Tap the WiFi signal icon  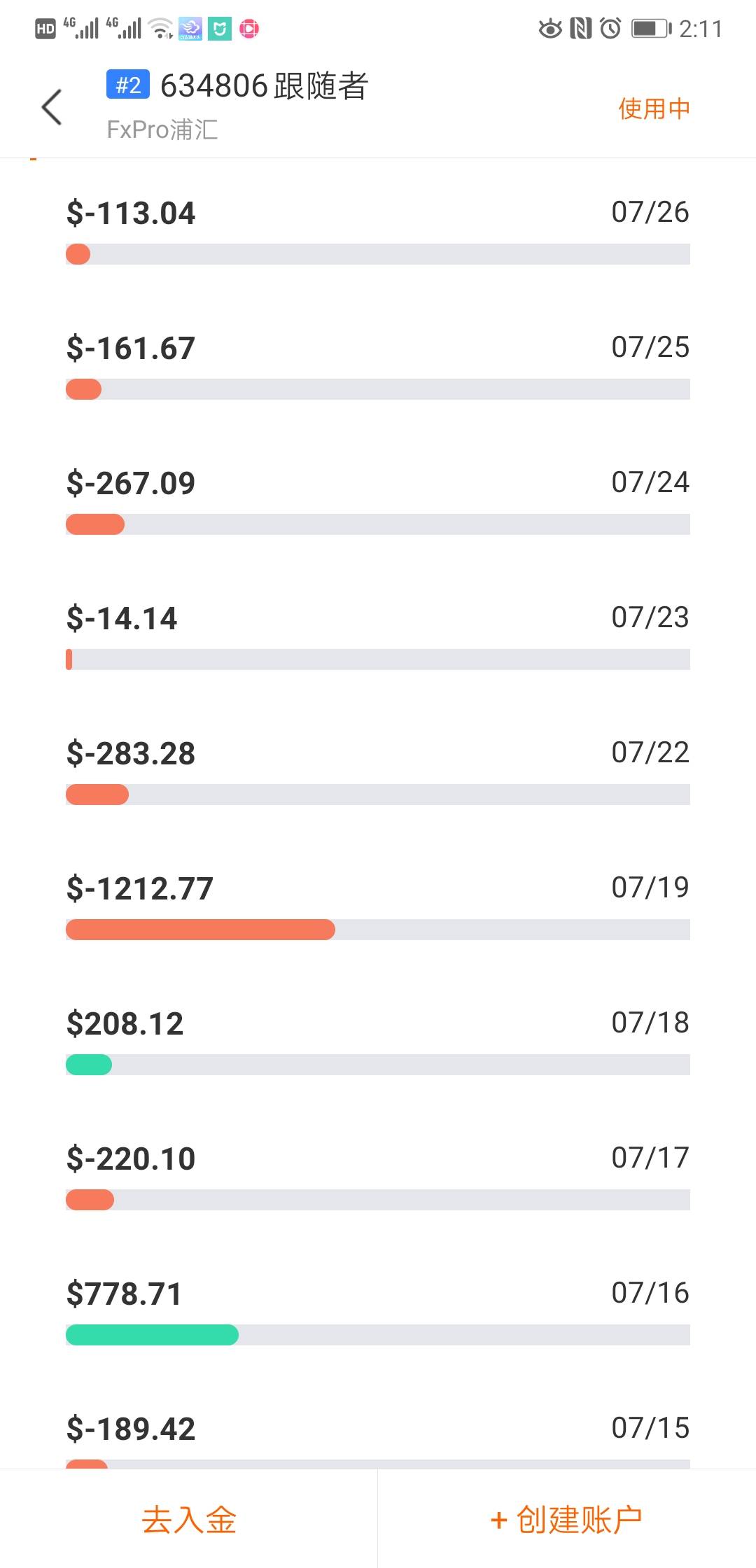(161, 29)
